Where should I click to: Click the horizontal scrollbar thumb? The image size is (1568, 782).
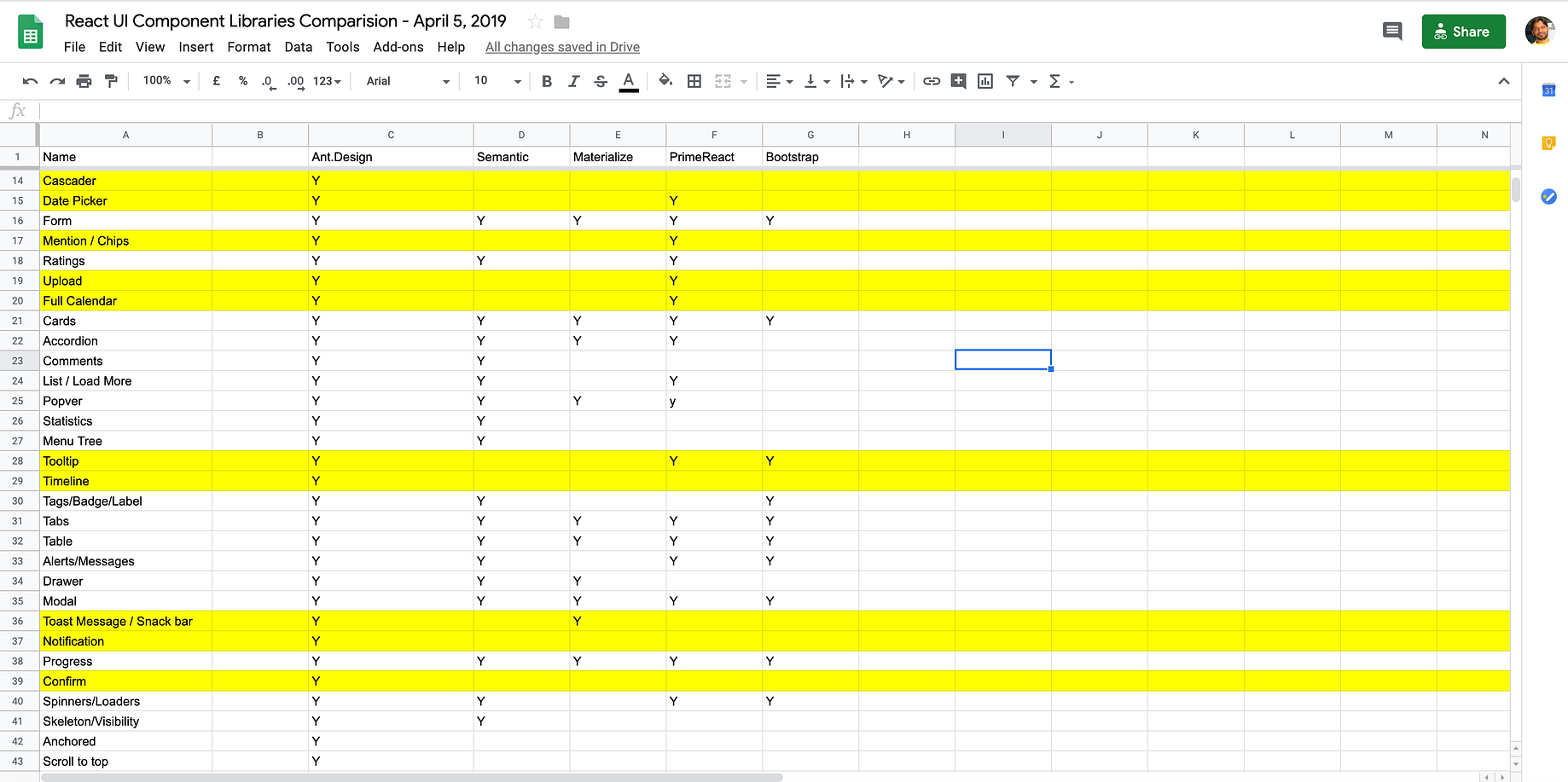point(412,777)
